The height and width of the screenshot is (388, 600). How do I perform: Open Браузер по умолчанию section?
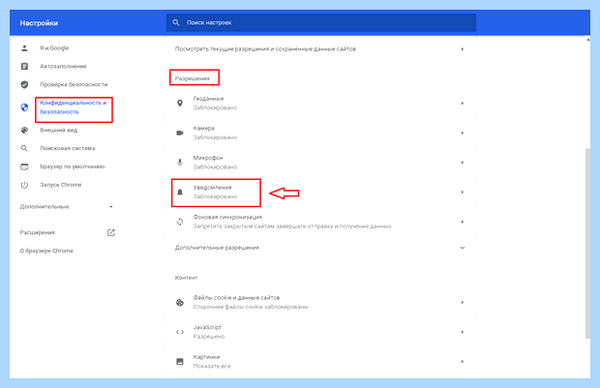pos(72,166)
